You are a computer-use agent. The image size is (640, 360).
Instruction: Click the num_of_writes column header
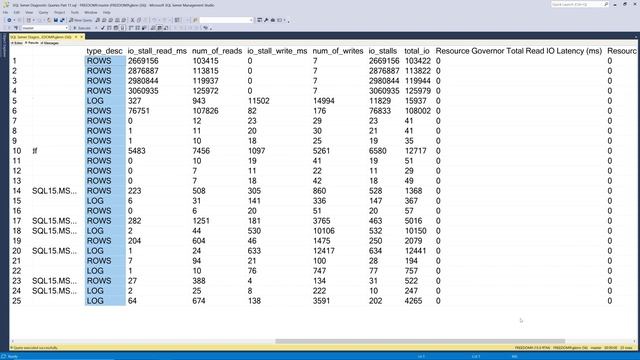click(338, 51)
